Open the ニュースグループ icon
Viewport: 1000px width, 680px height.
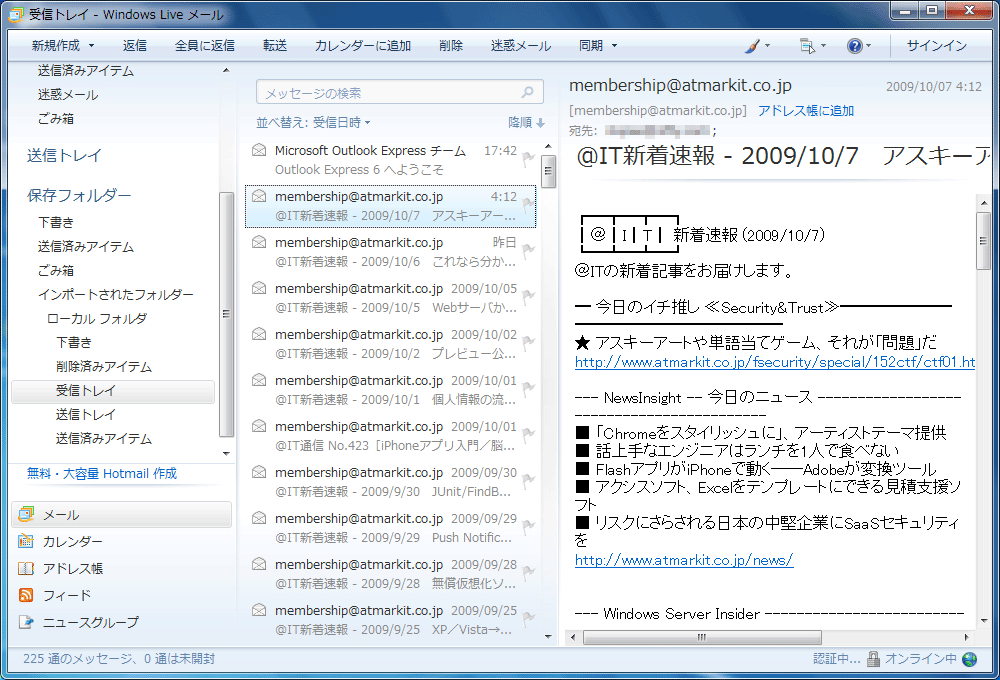[x=26, y=622]
